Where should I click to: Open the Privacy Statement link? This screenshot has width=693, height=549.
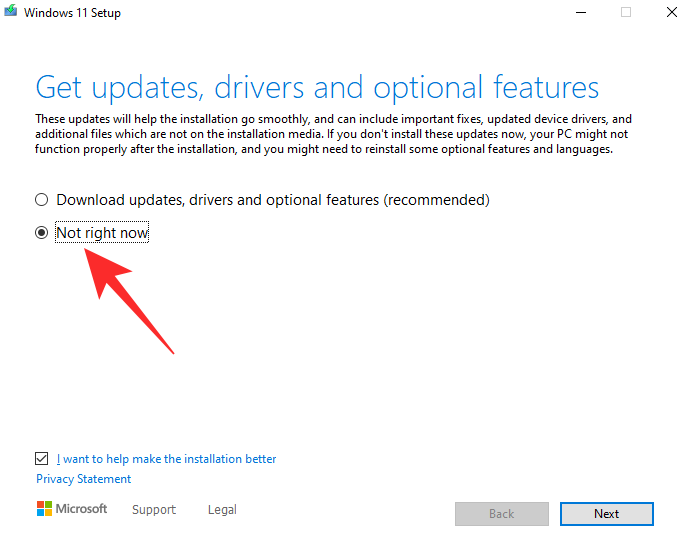[x=84, y=479]
